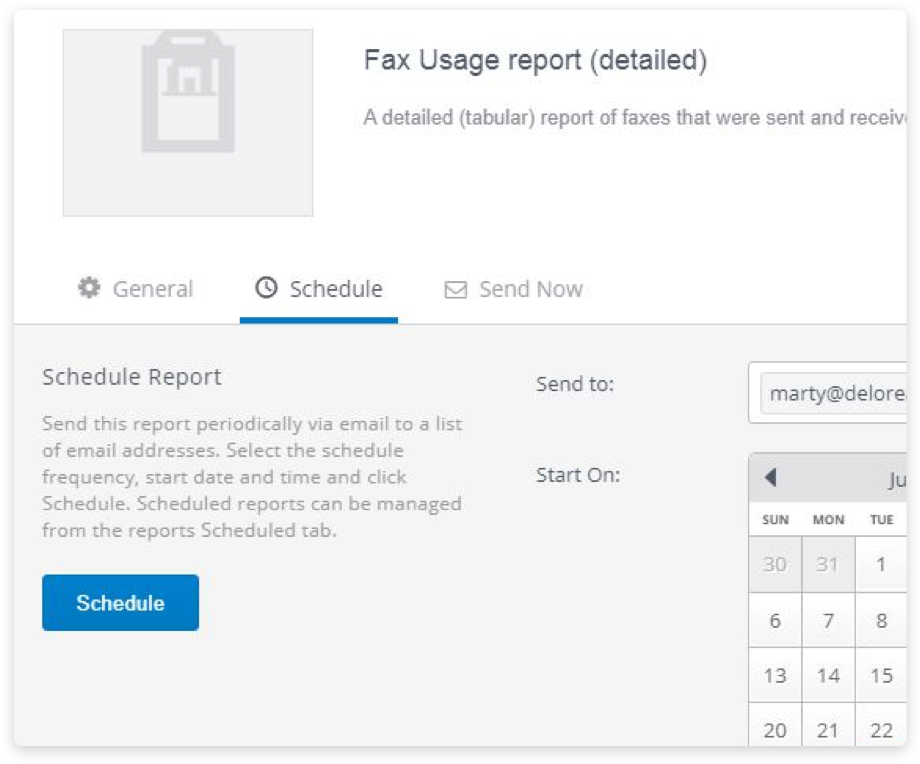This screenshot has width=920, height=764.
Task: Click the MON column header
Action: [x=828, y=520]
